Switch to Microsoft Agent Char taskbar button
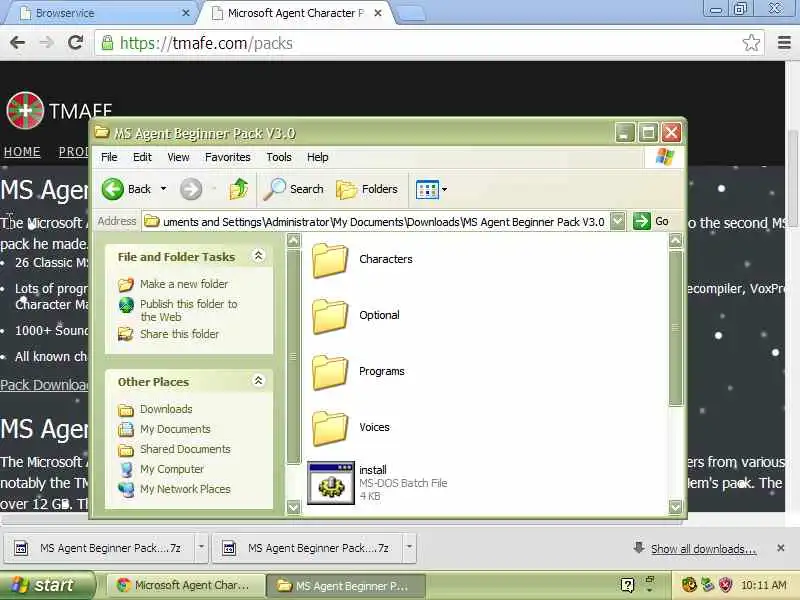This screenshot has height=600, width=800. tap(187, 586)
